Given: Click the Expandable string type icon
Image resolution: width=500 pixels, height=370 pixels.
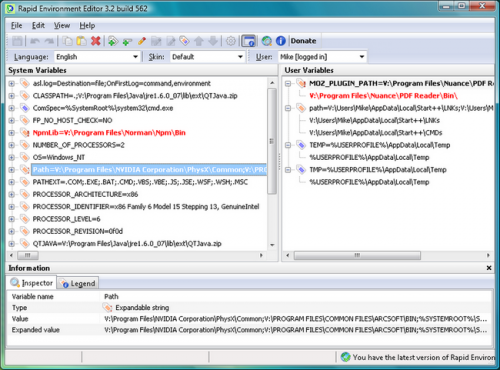Looking at the screenshot, I should [107, 307].
